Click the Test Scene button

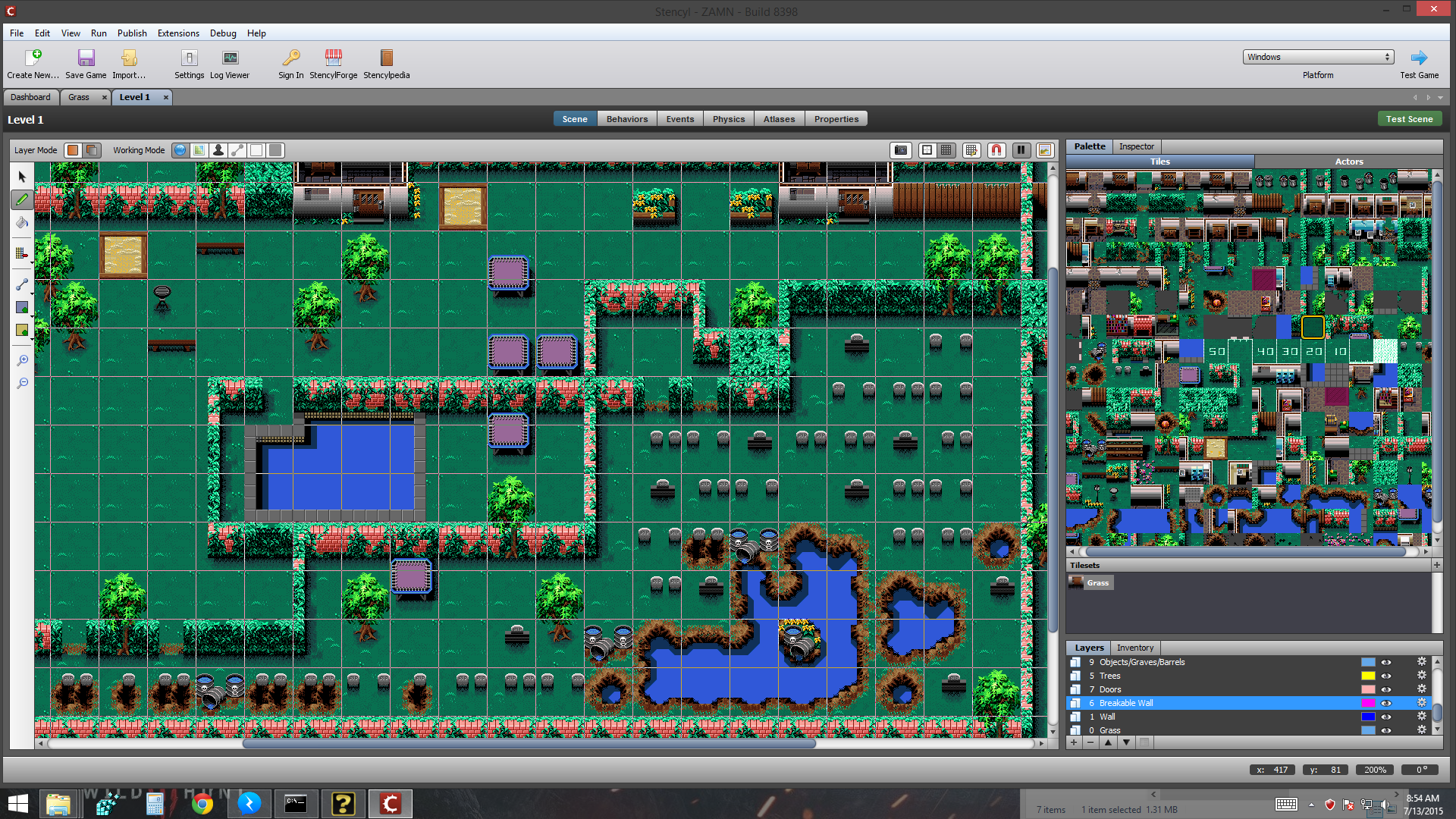(1409, 119)
